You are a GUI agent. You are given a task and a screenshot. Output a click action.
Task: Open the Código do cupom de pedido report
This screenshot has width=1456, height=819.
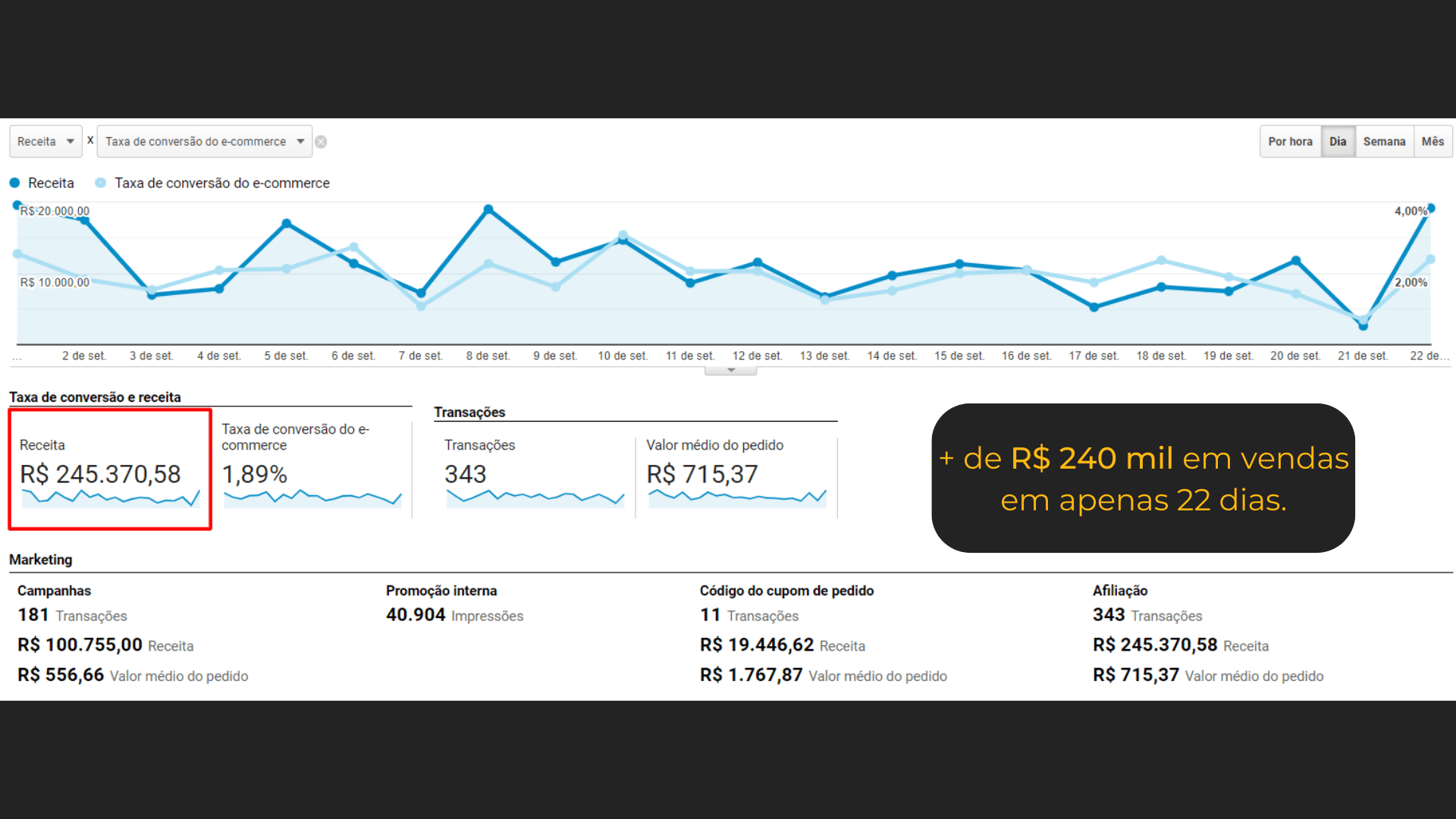coord(786,591)
